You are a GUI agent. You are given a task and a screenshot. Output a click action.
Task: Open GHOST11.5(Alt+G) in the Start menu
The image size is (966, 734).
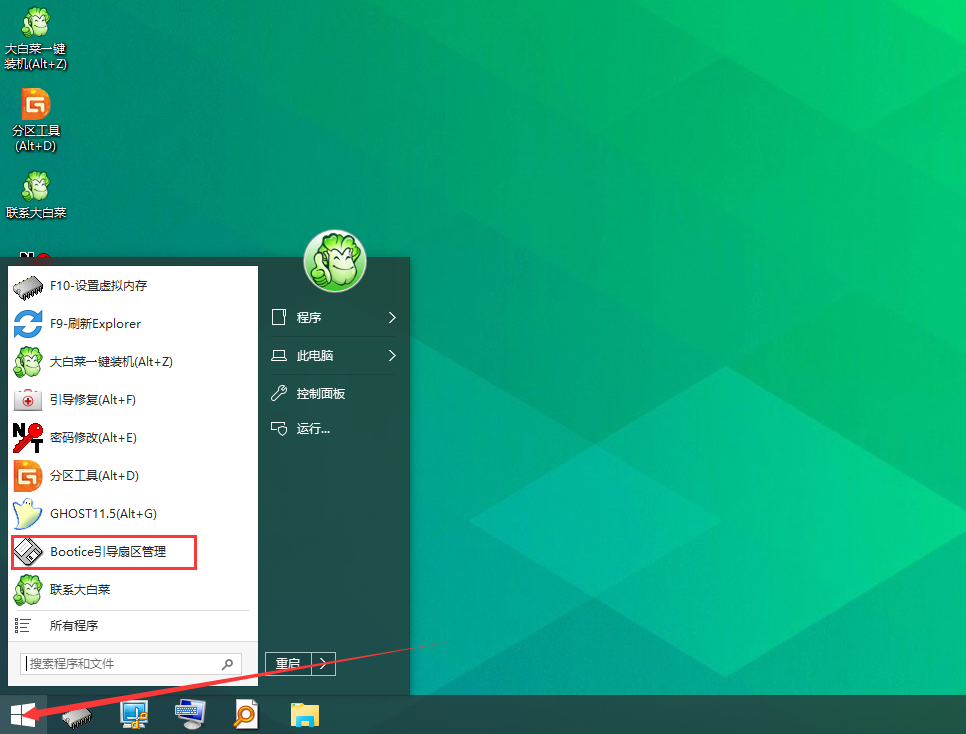point(132,514)
